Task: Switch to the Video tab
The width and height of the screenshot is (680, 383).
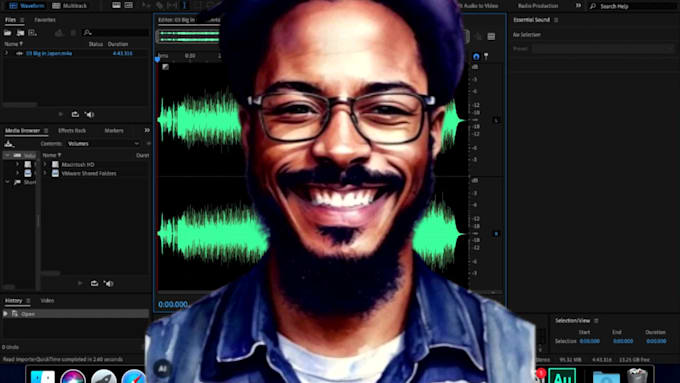Action: (47, 300)
